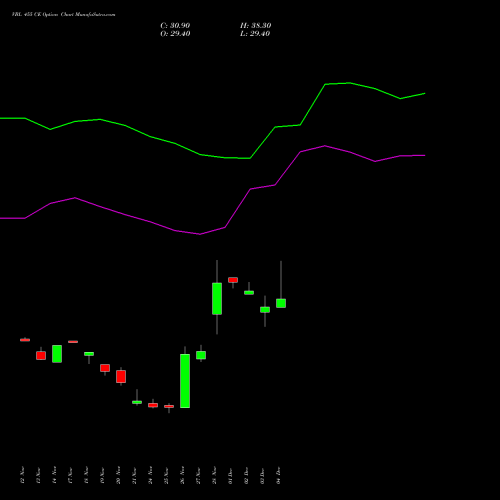This screenshot has width=500, height=500.
Task: Click the green candle for 14 Nov
Action: click(57, 354)
